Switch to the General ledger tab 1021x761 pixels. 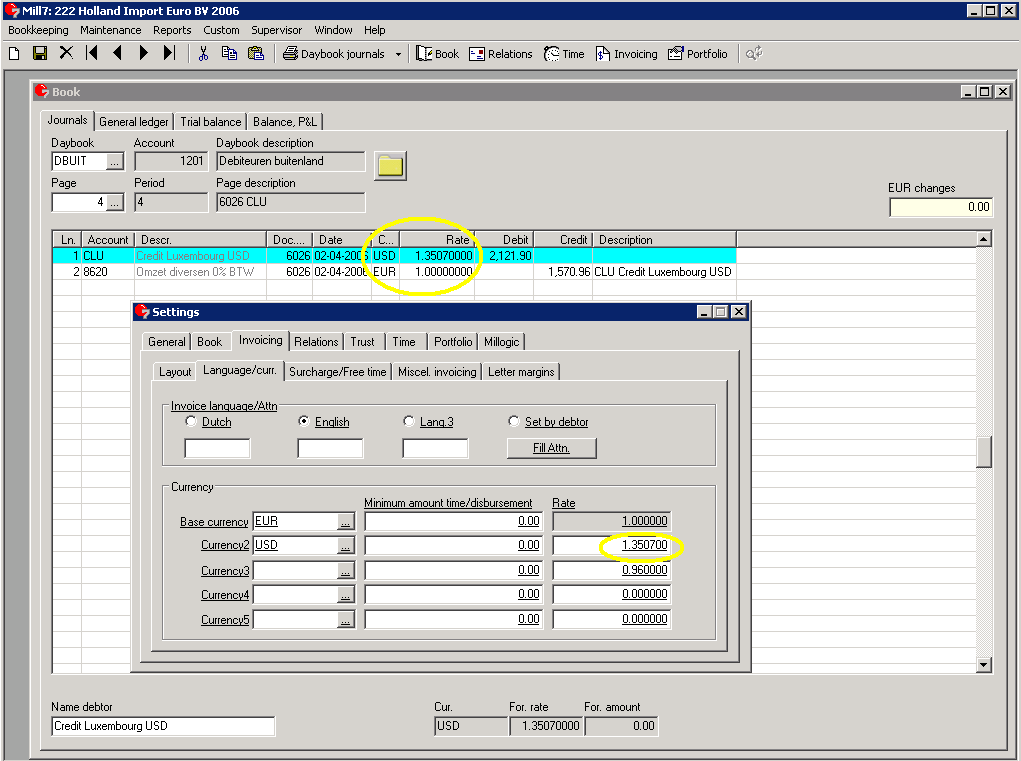[133, 122]
